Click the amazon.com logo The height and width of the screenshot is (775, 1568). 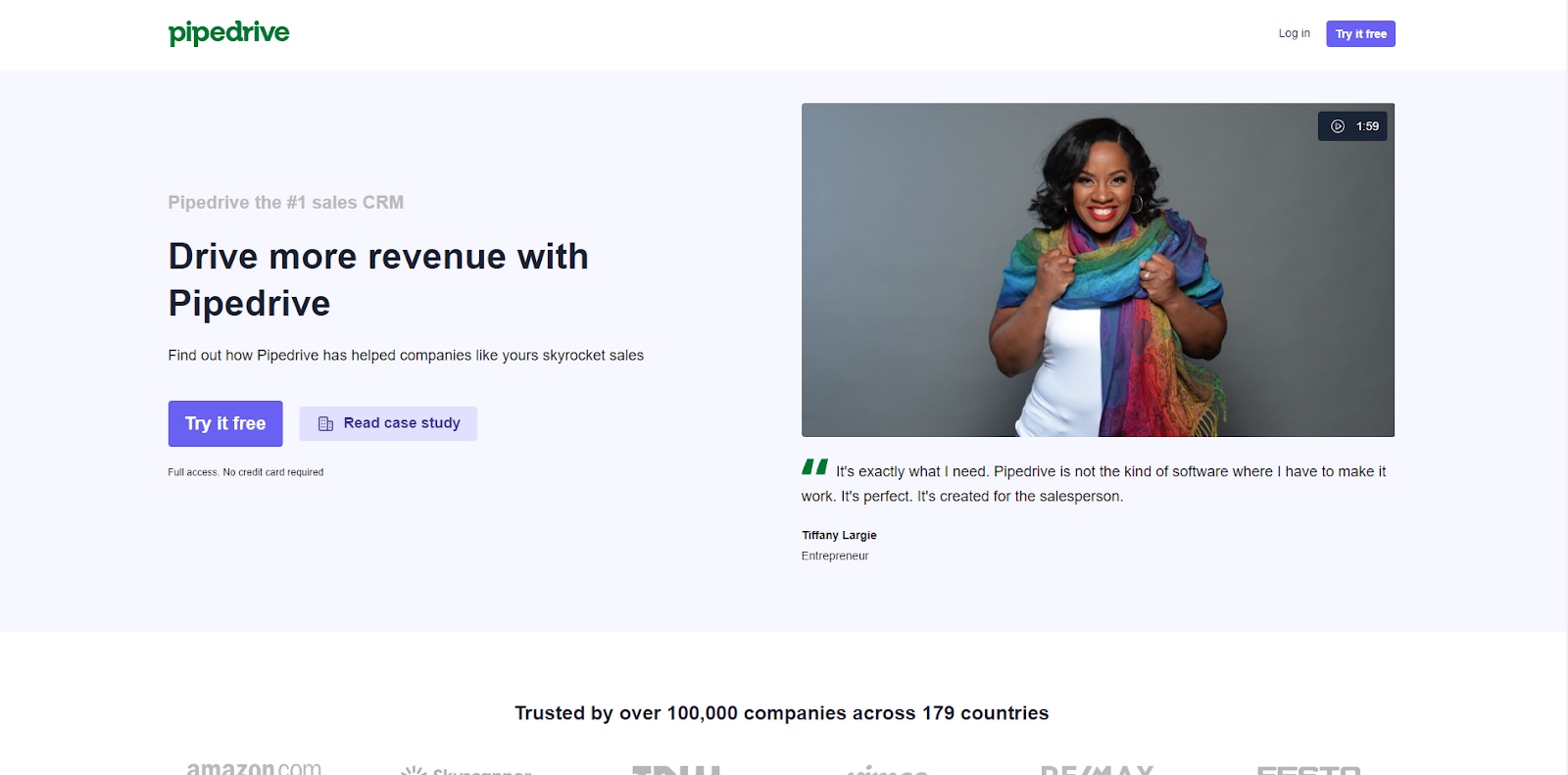point(254,768)
